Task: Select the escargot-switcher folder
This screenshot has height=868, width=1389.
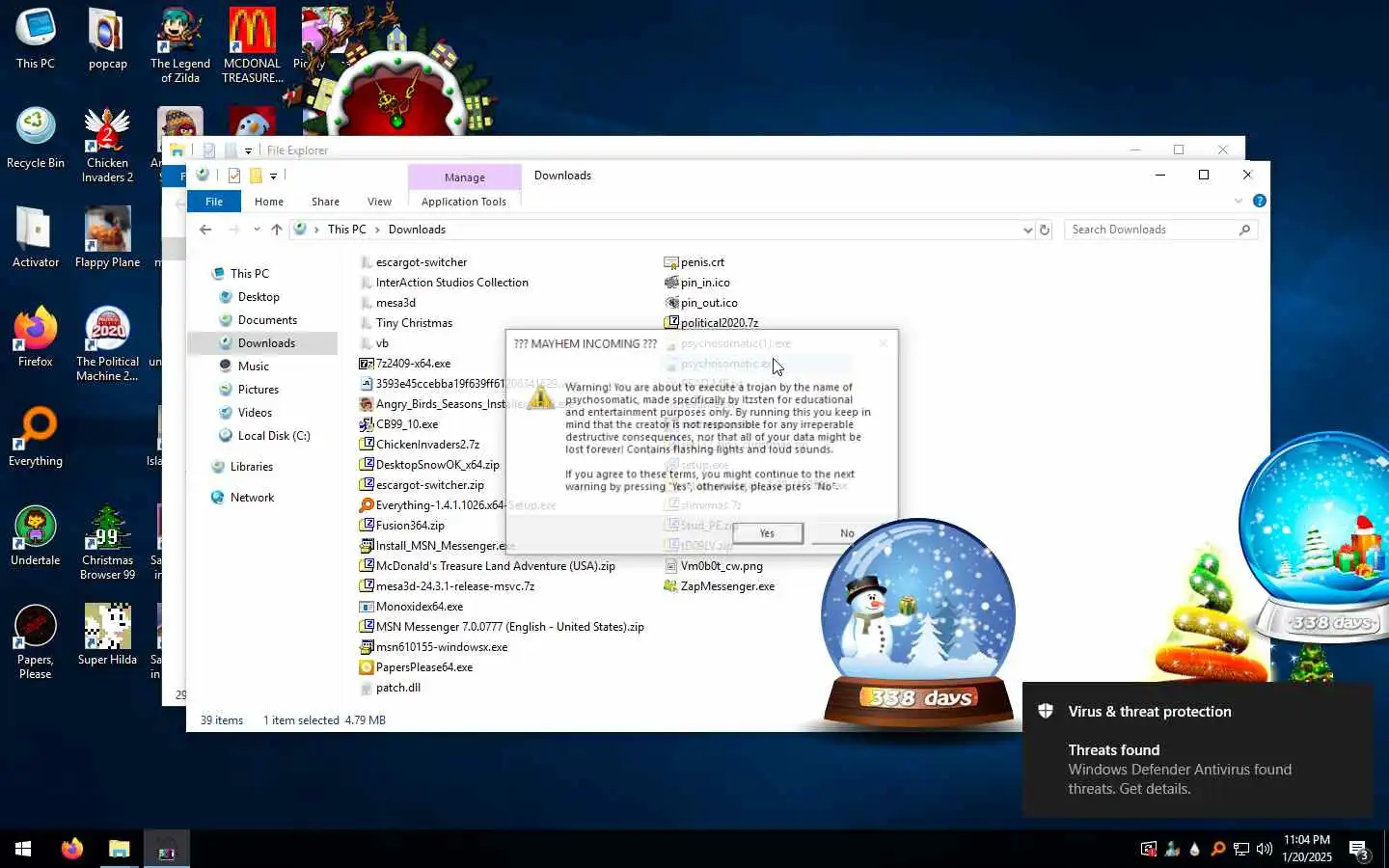Action: click(x=422, y=262)
